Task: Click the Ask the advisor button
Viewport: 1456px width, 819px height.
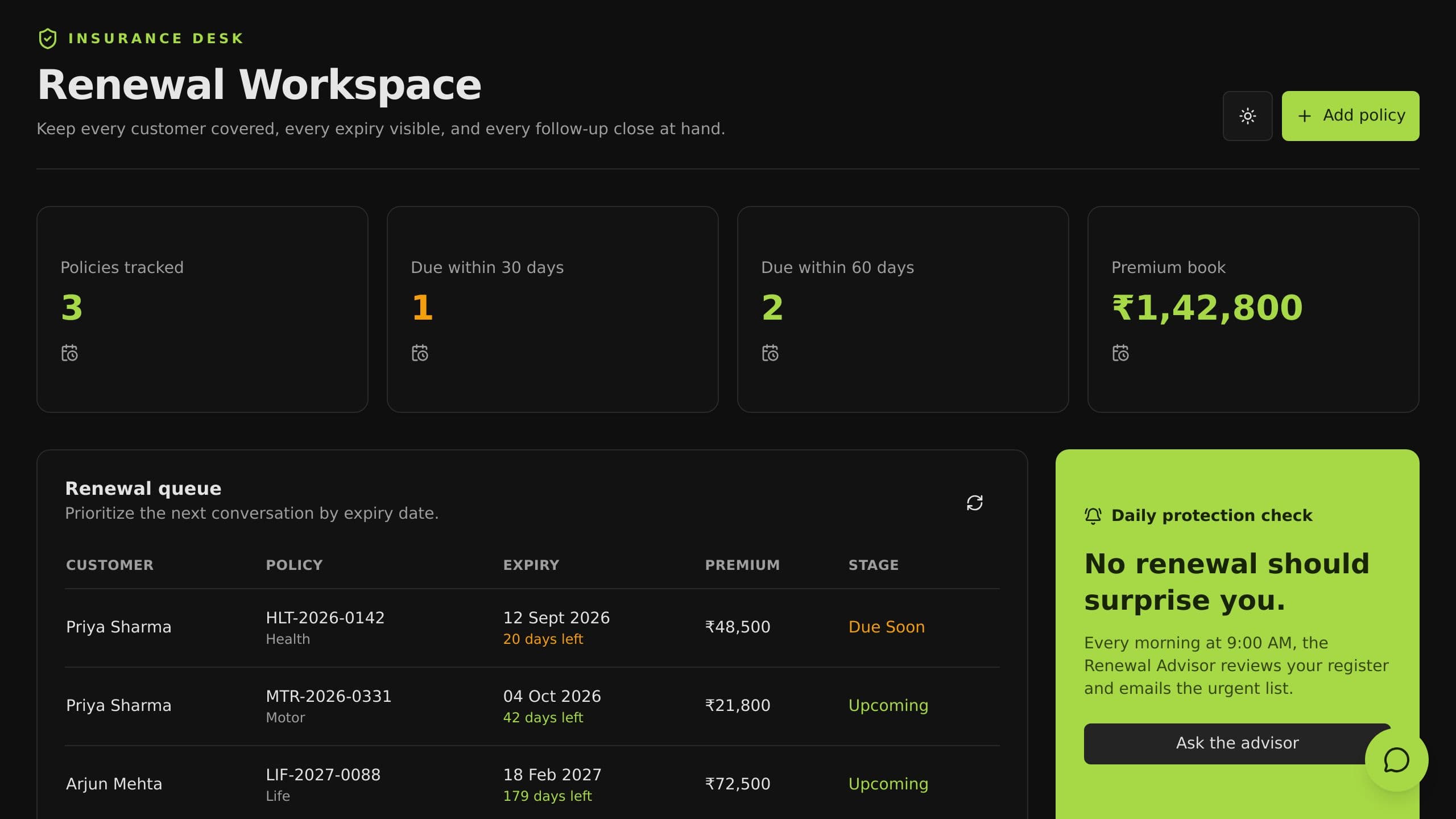Action: 1237,743
